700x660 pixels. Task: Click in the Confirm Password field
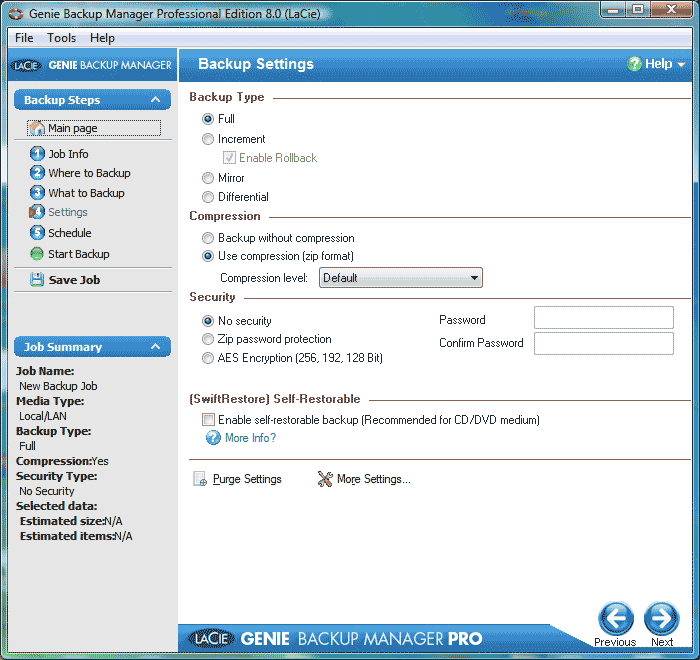pos(604,343)
